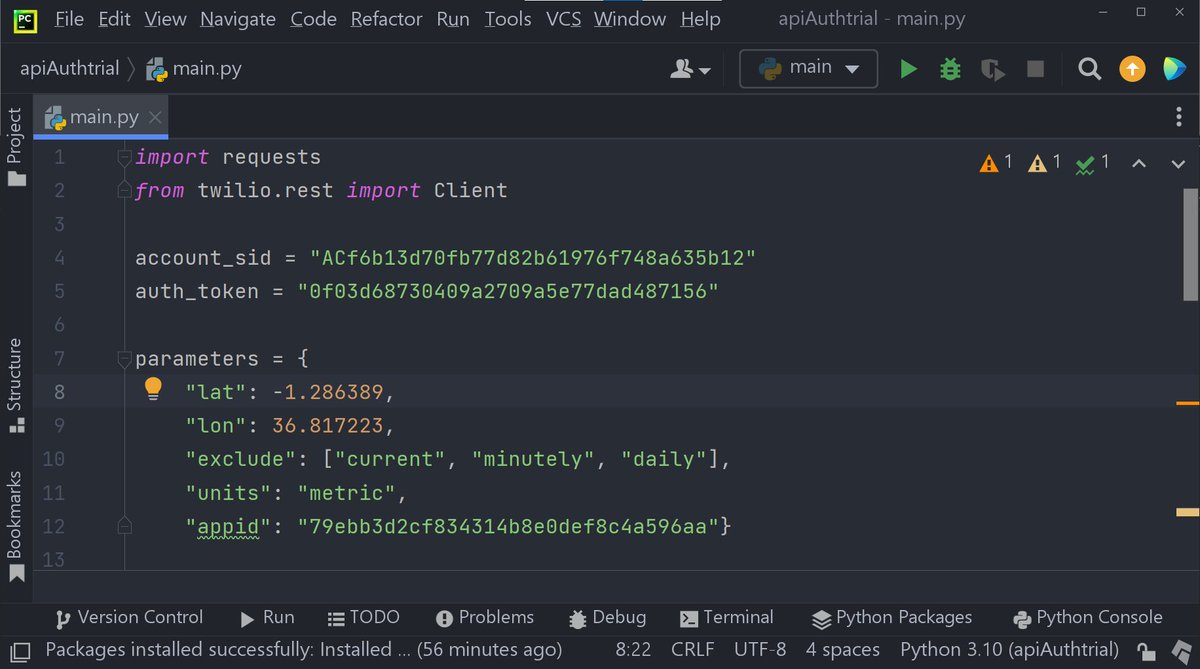Screen dimensions: 1200x669
Task: Click the Packages installed successfully status message
Action: (304, 650)
